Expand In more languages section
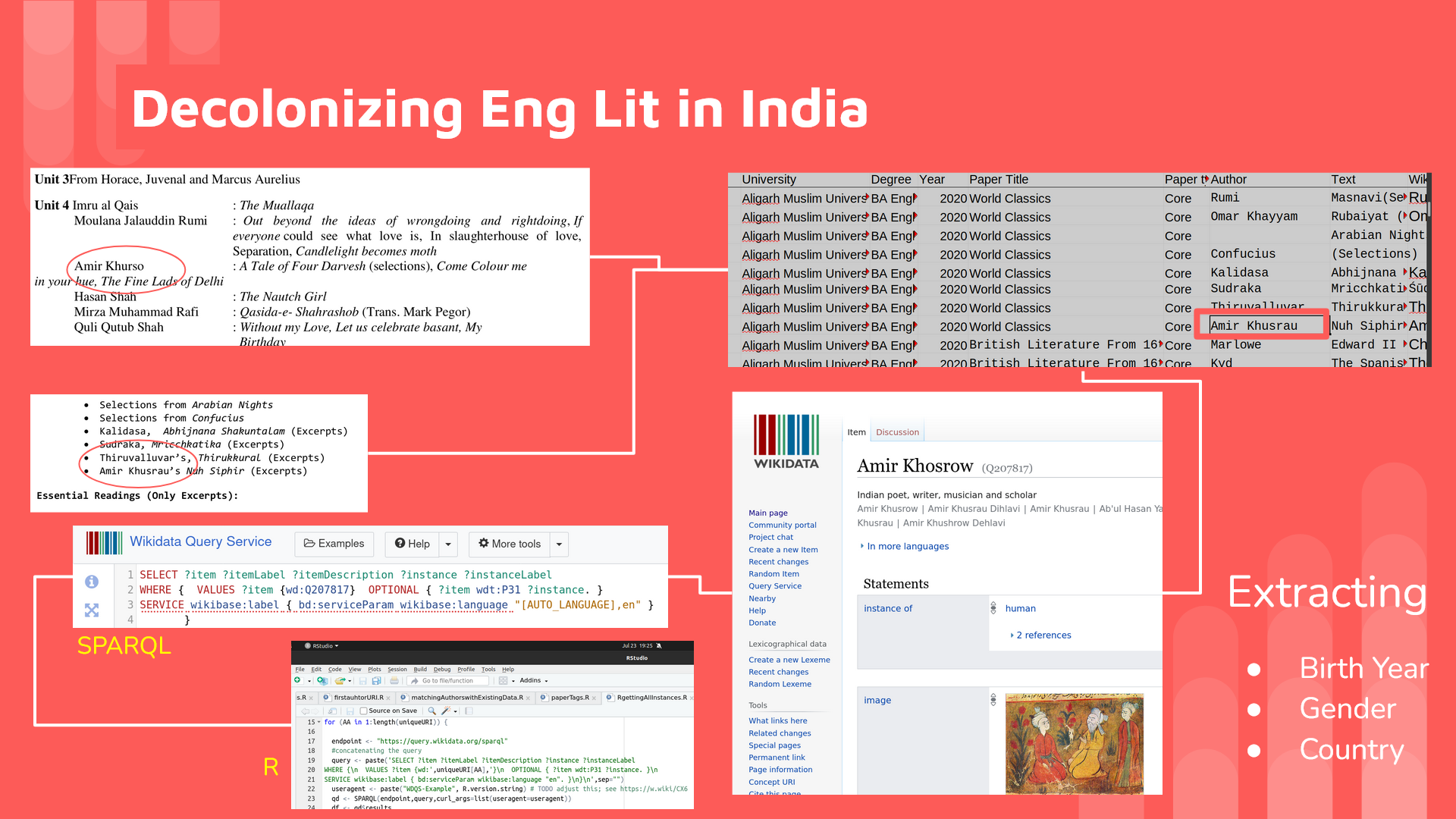The image size is (1456, 819). 906,546
